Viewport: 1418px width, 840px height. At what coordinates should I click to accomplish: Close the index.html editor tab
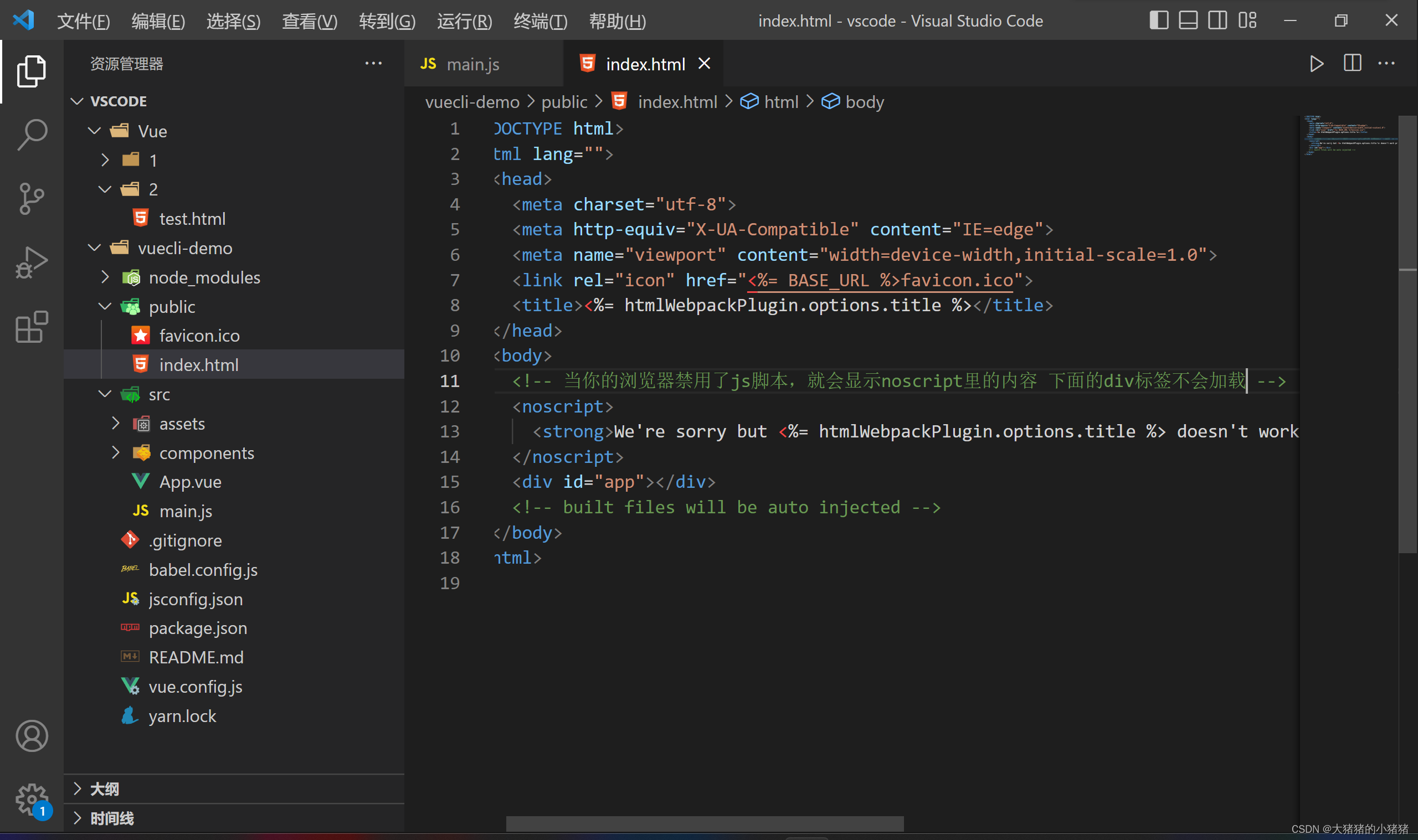[x=703, y=63]
